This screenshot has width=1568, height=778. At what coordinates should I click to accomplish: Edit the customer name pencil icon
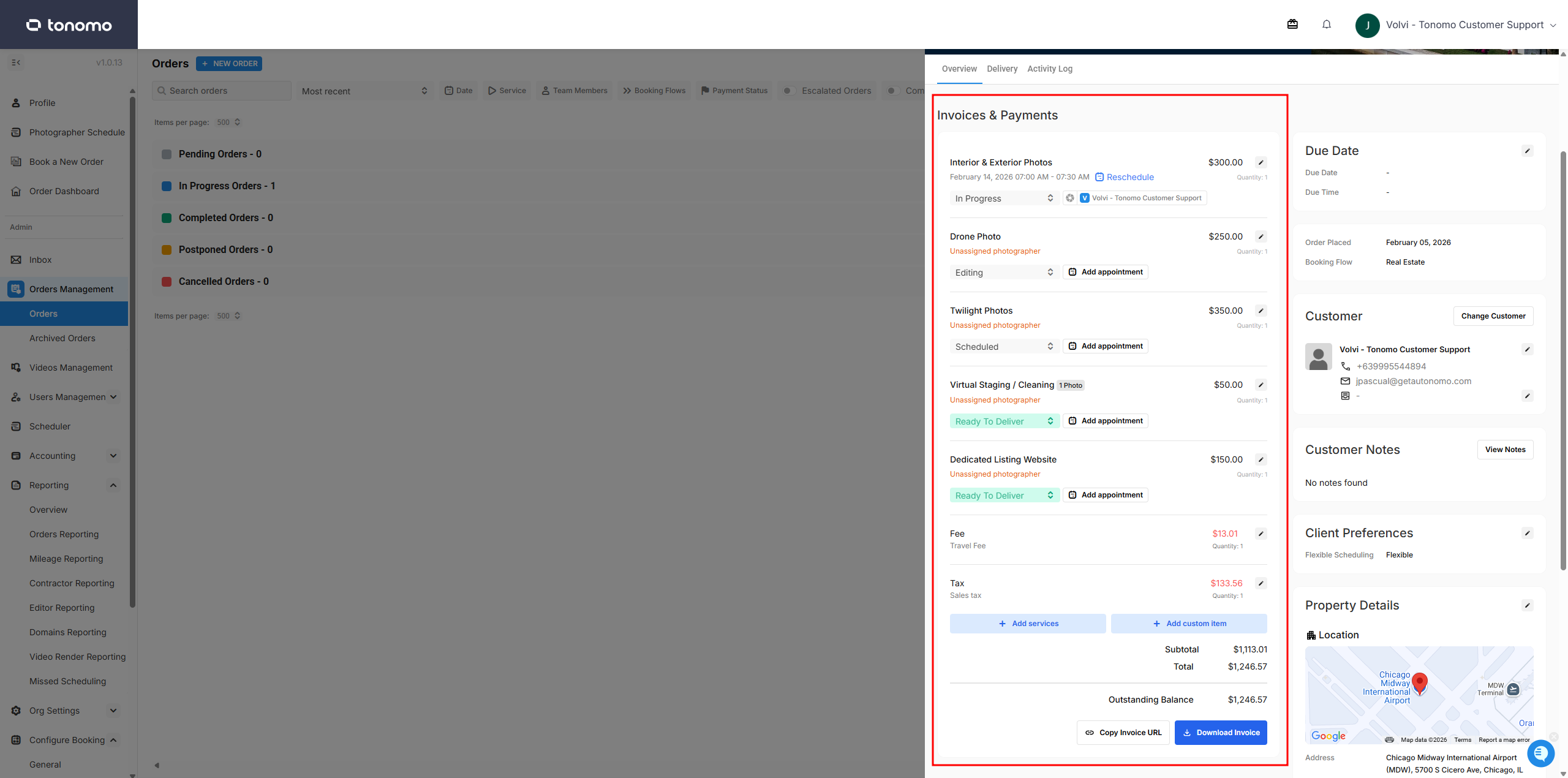(x=1528, y=349)
